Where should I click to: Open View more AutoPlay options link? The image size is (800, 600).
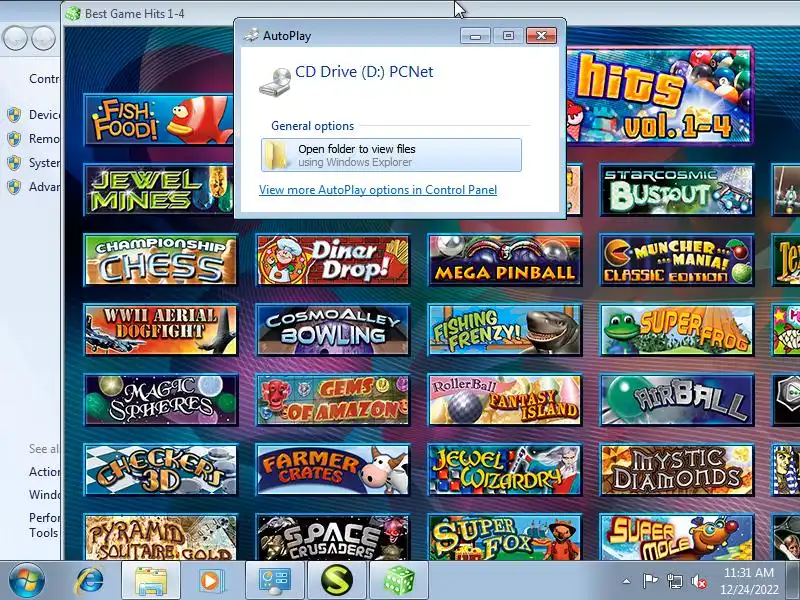coord(378,190)
